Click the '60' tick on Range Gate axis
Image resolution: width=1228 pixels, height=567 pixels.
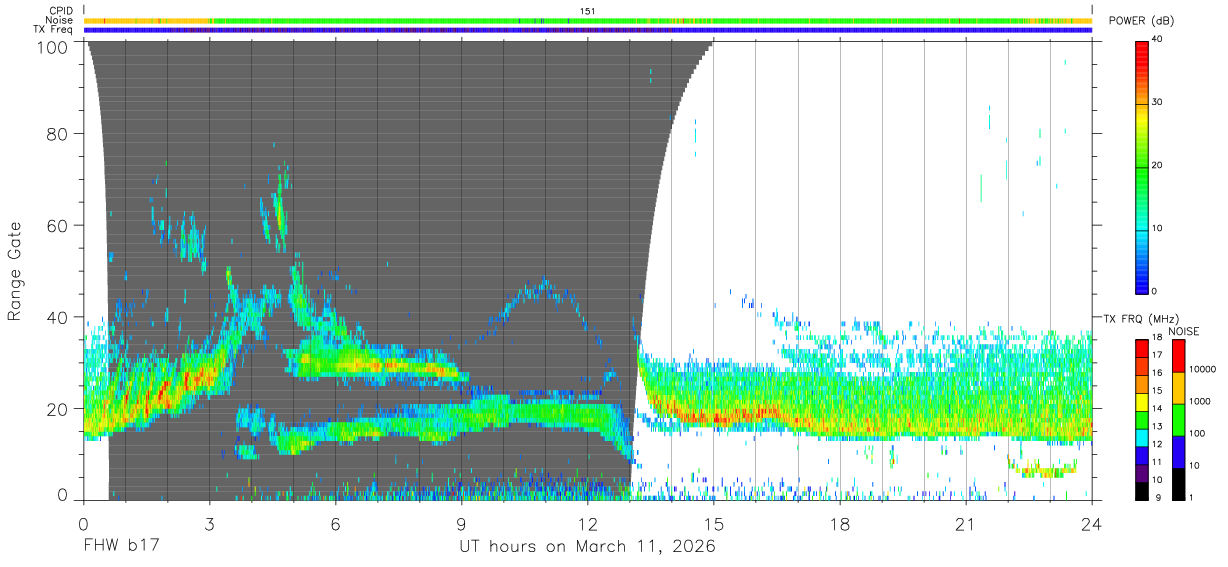click(59, 225)
